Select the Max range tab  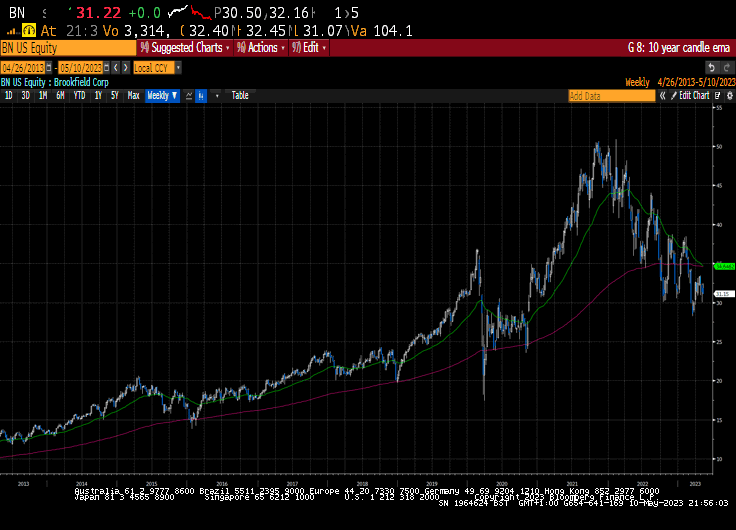click(133, 96)
